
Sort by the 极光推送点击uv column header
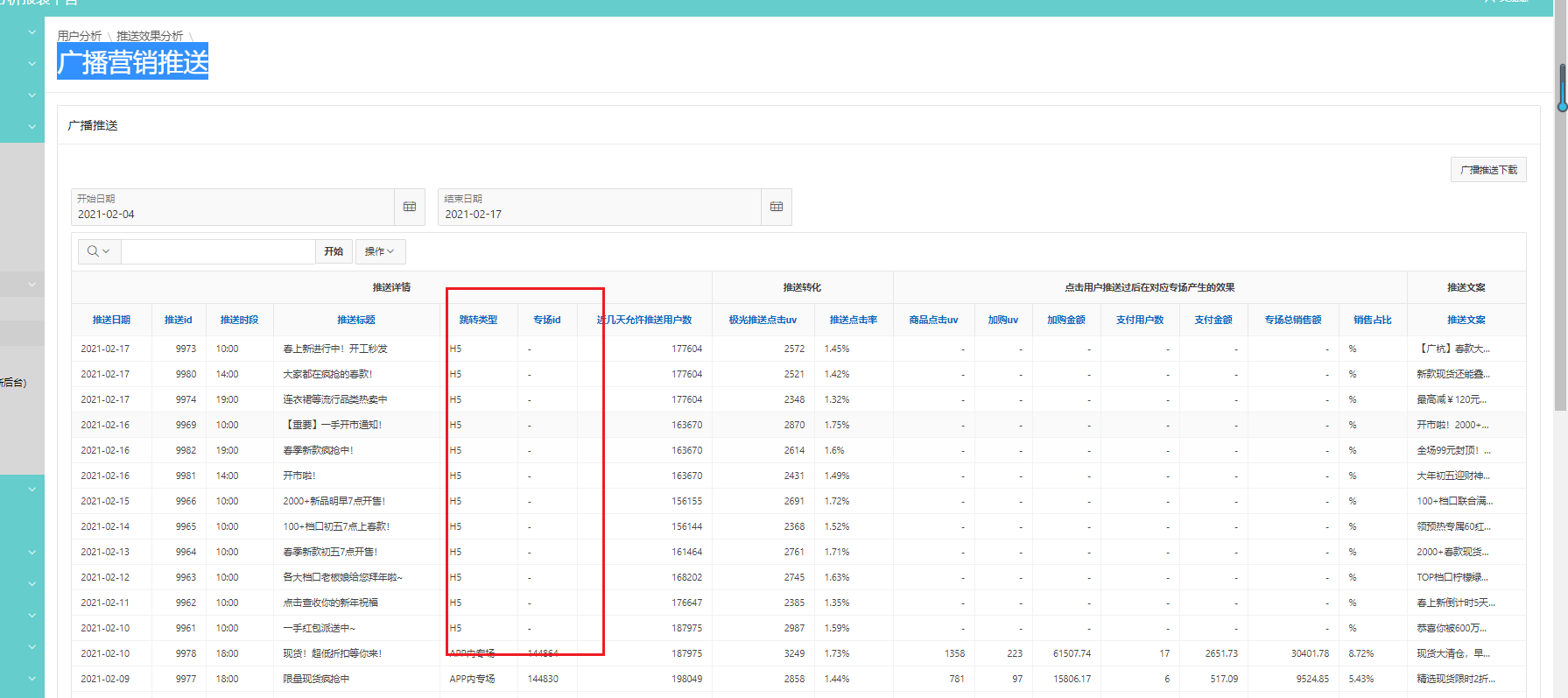(763, 320)
